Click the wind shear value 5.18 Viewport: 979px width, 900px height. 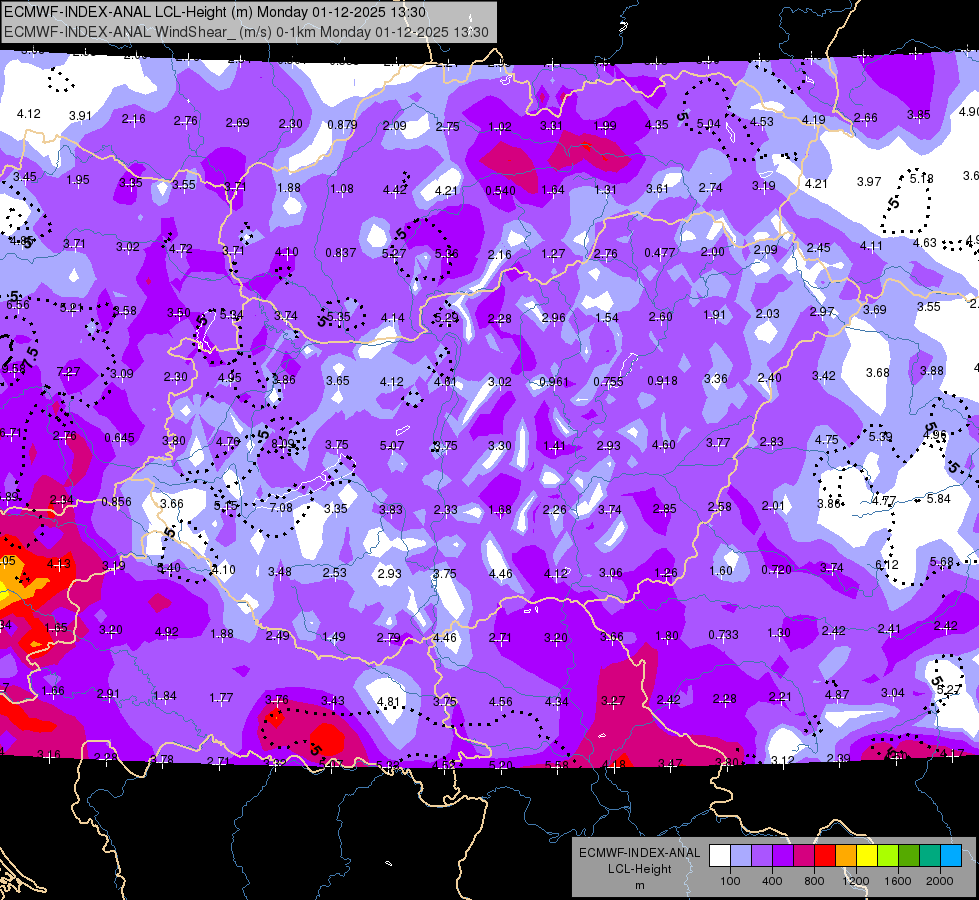(x=922, y=179)
